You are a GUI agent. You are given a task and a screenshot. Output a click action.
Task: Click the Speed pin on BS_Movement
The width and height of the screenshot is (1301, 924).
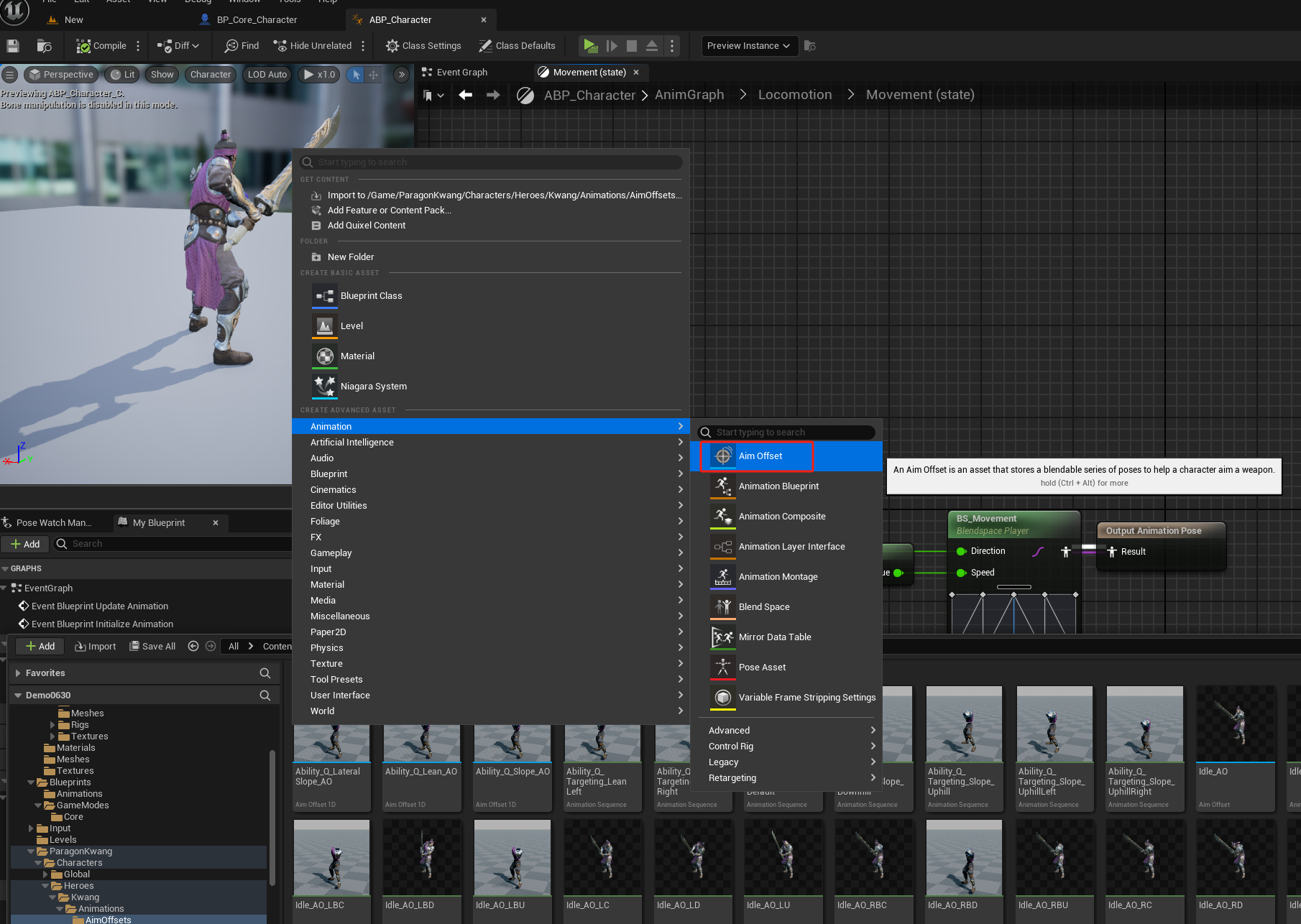(961, 573)
